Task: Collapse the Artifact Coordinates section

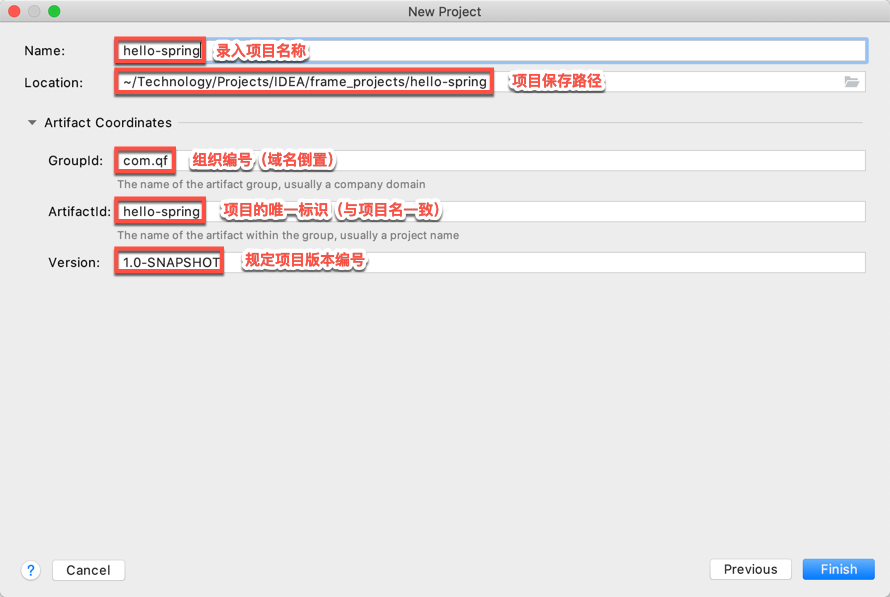Action: click(x=32, y=123)
